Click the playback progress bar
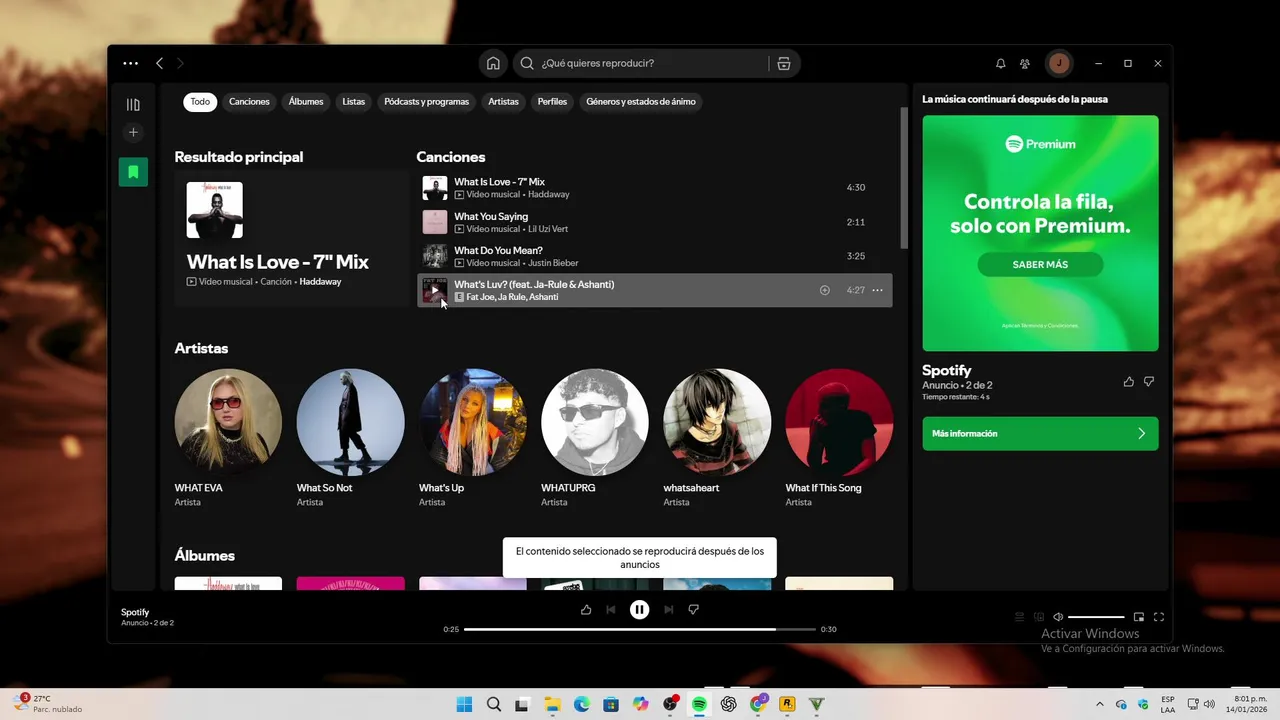 click(640, 629)
